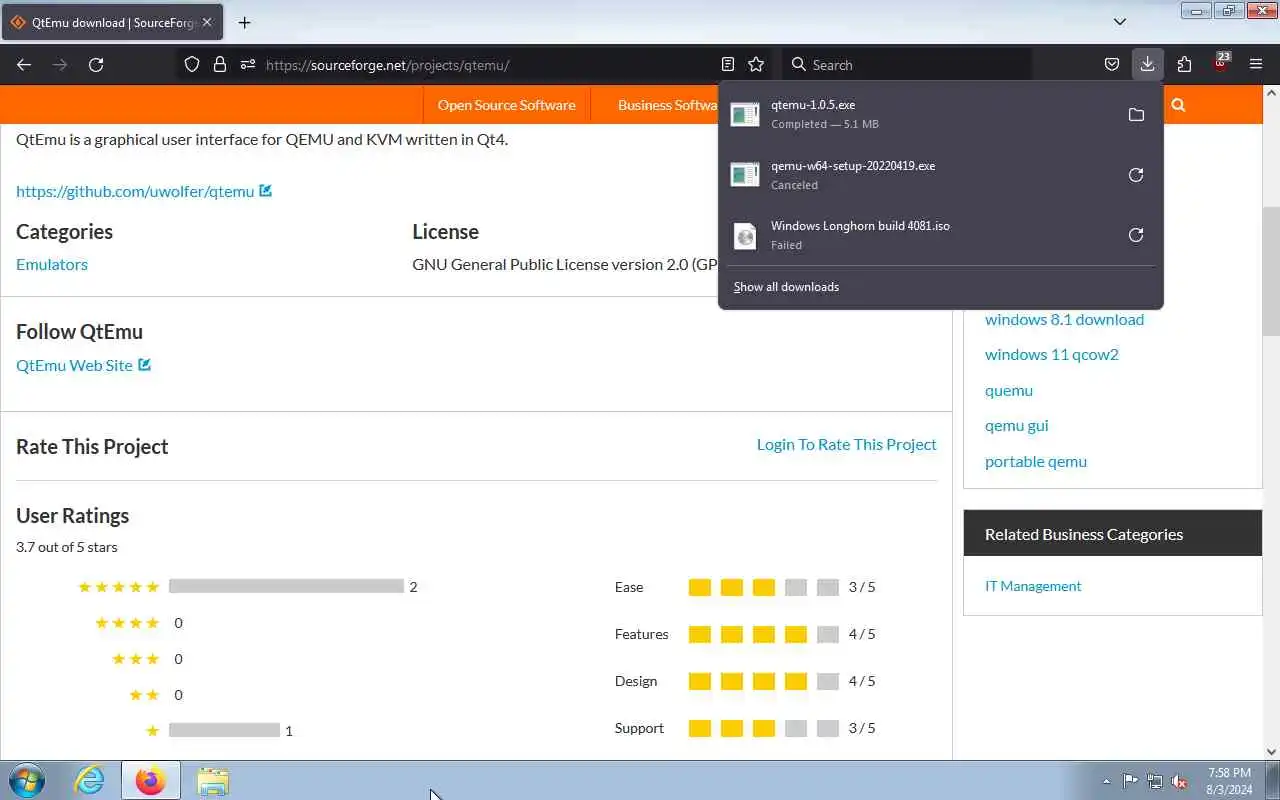Open a new browser tab
Screen dimensions: 1280x800
244,22
